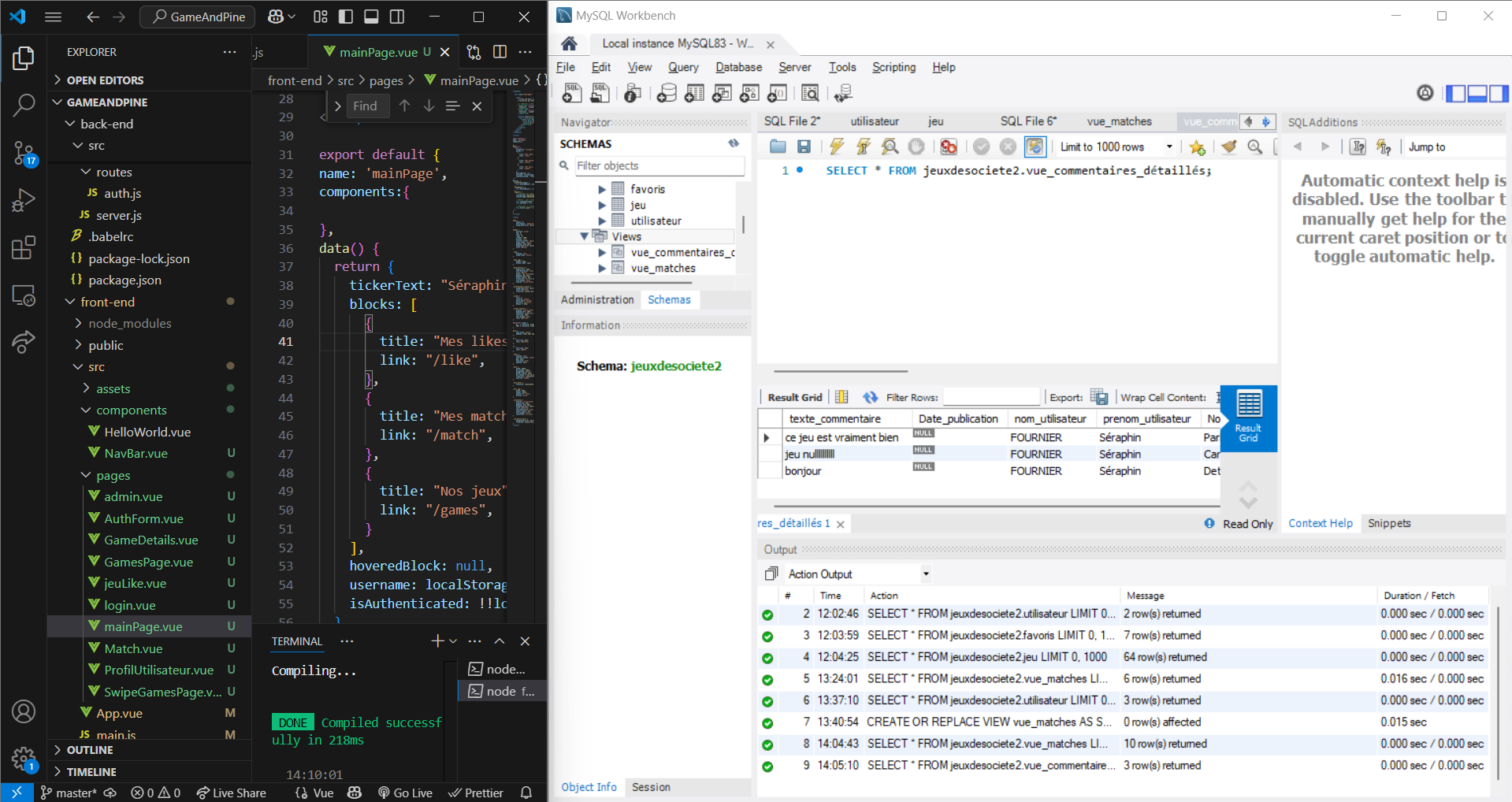Expand the favoris table in schemas tree
Screen dimensions: 1512x802
click(602, 189)
